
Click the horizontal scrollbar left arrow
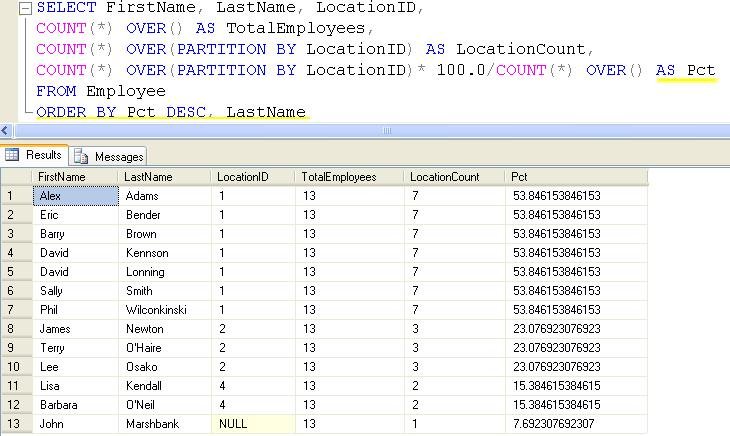click(5, 131)
